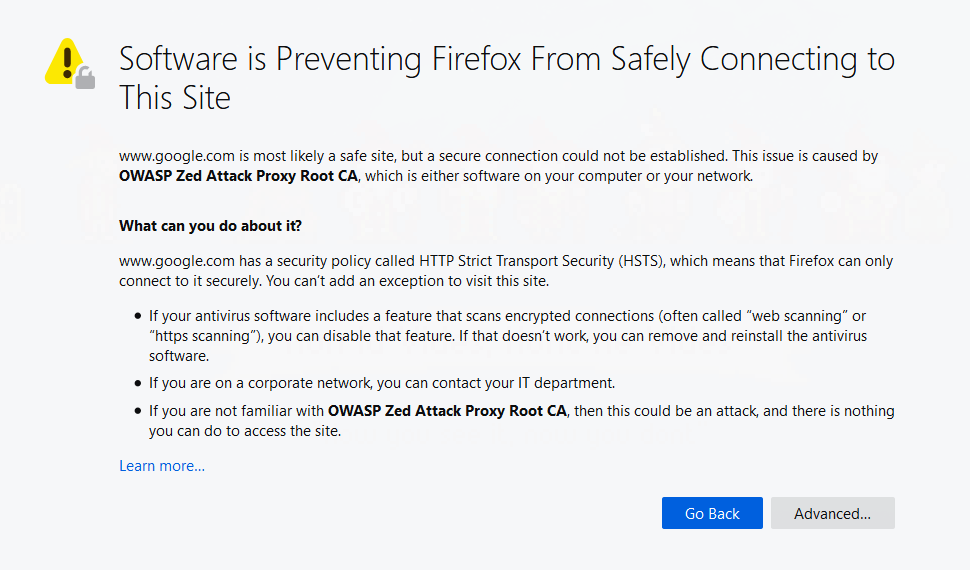
Task: Click bullet dot beside the corporate network item
Action: (137, 383)
